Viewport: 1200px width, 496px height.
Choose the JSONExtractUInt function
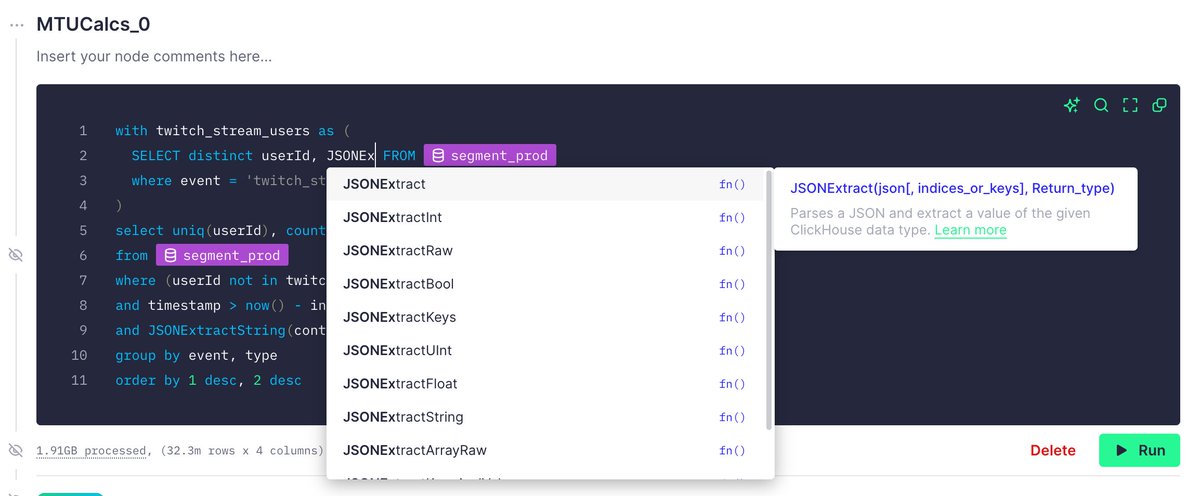click(547, 350)
